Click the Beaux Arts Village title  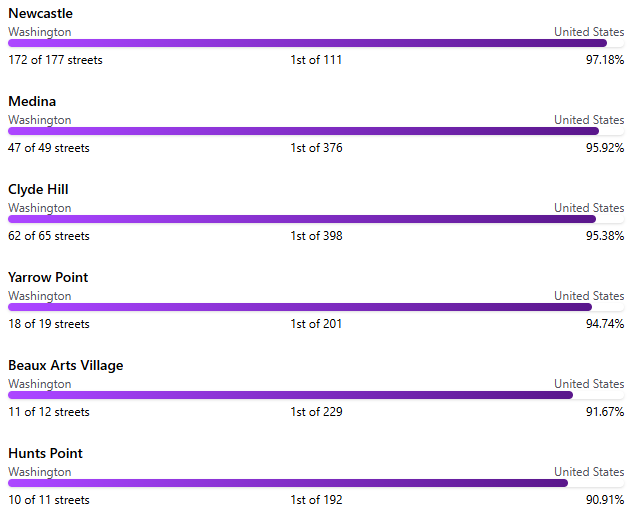click(66, 365)
